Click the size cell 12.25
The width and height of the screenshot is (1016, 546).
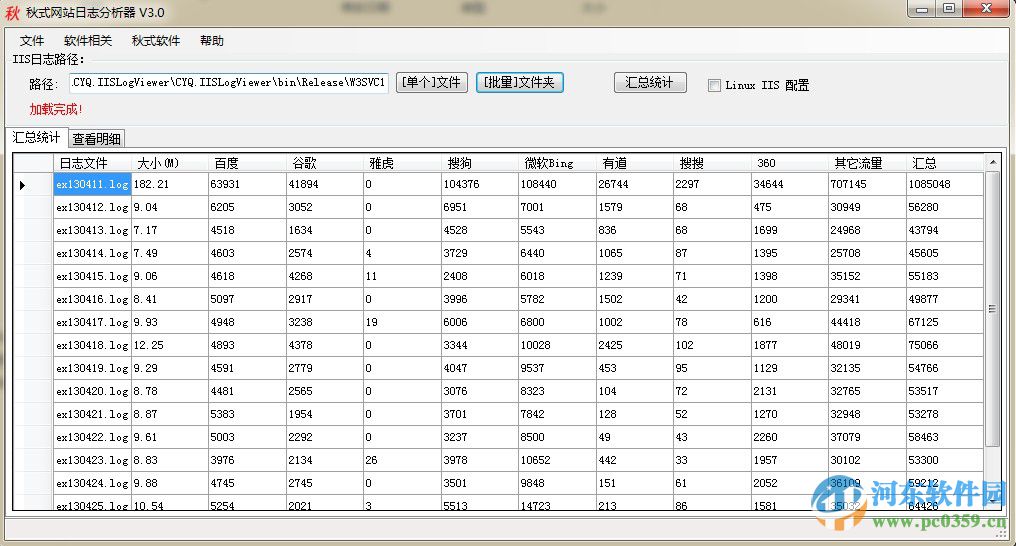pyautogui.click(x=170, y=345)
